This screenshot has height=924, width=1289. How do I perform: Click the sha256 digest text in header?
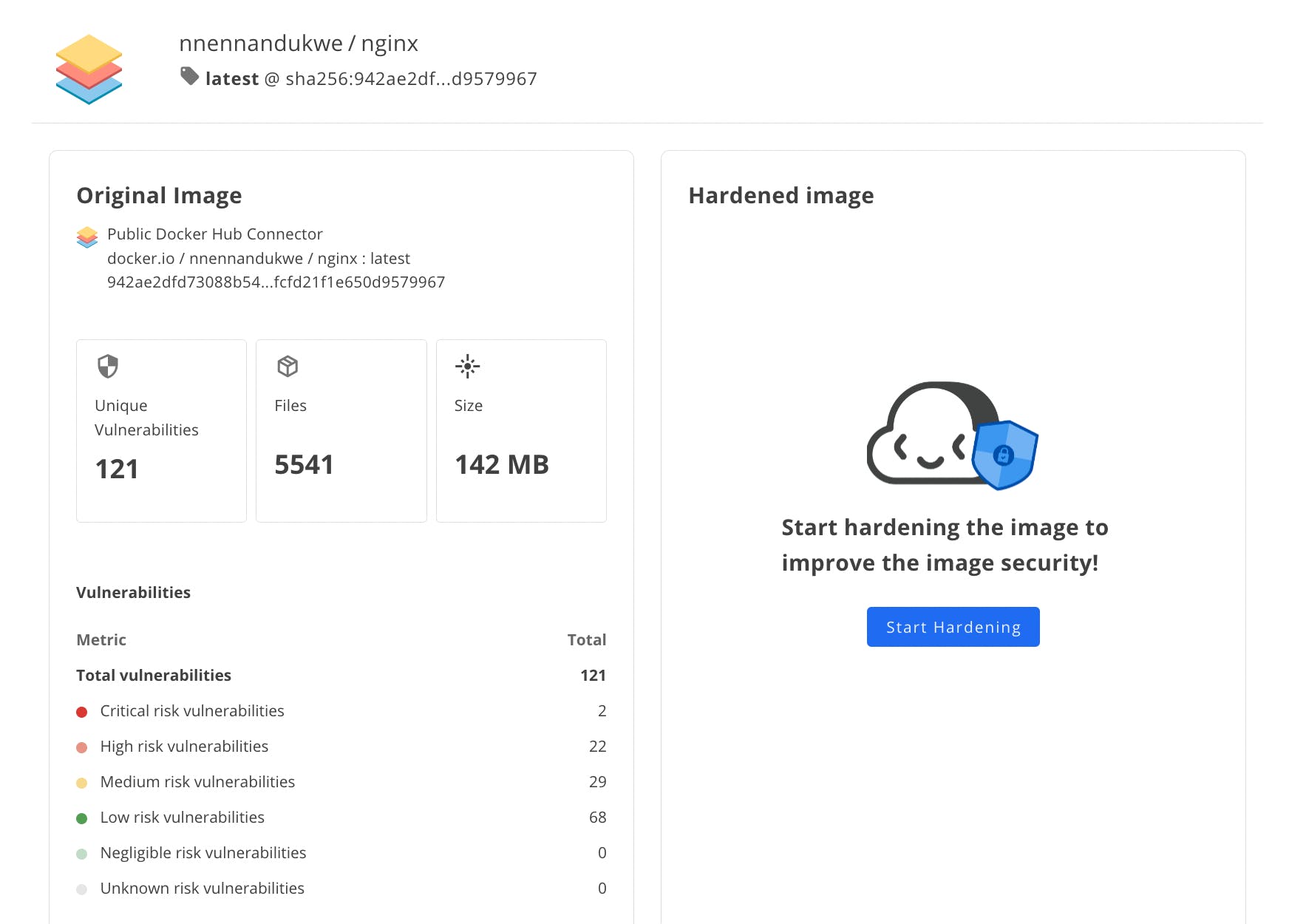411,79
